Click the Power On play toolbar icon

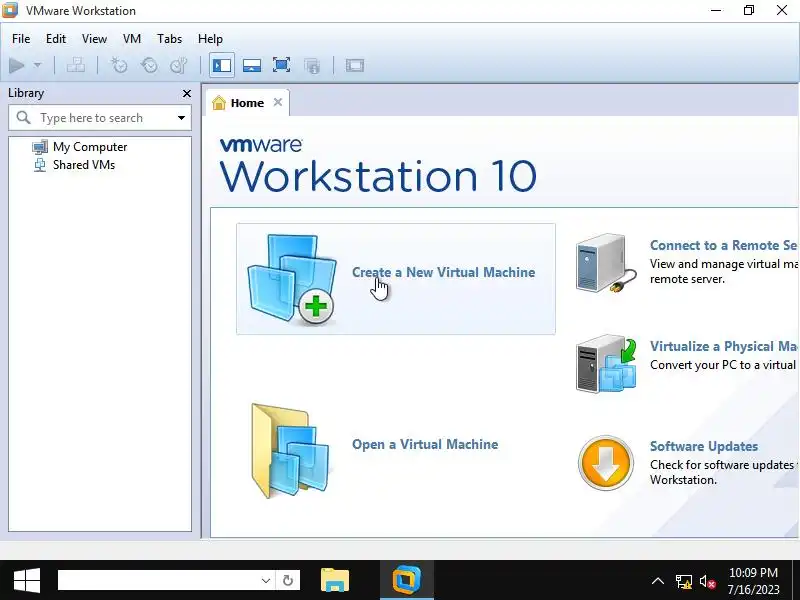[17, 65]
